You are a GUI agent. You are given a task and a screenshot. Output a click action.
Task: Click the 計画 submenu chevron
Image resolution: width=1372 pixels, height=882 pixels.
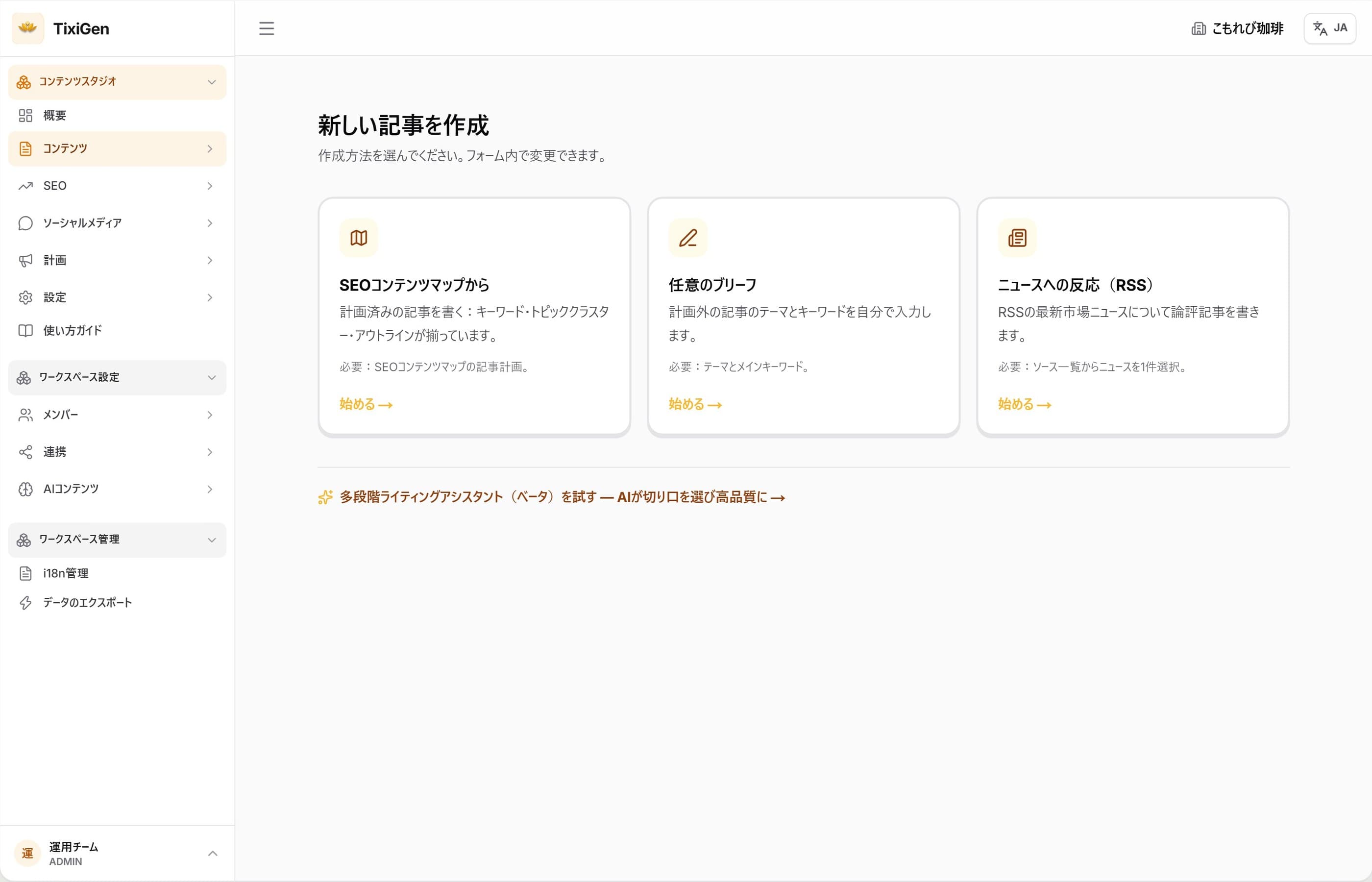(210, 261)
